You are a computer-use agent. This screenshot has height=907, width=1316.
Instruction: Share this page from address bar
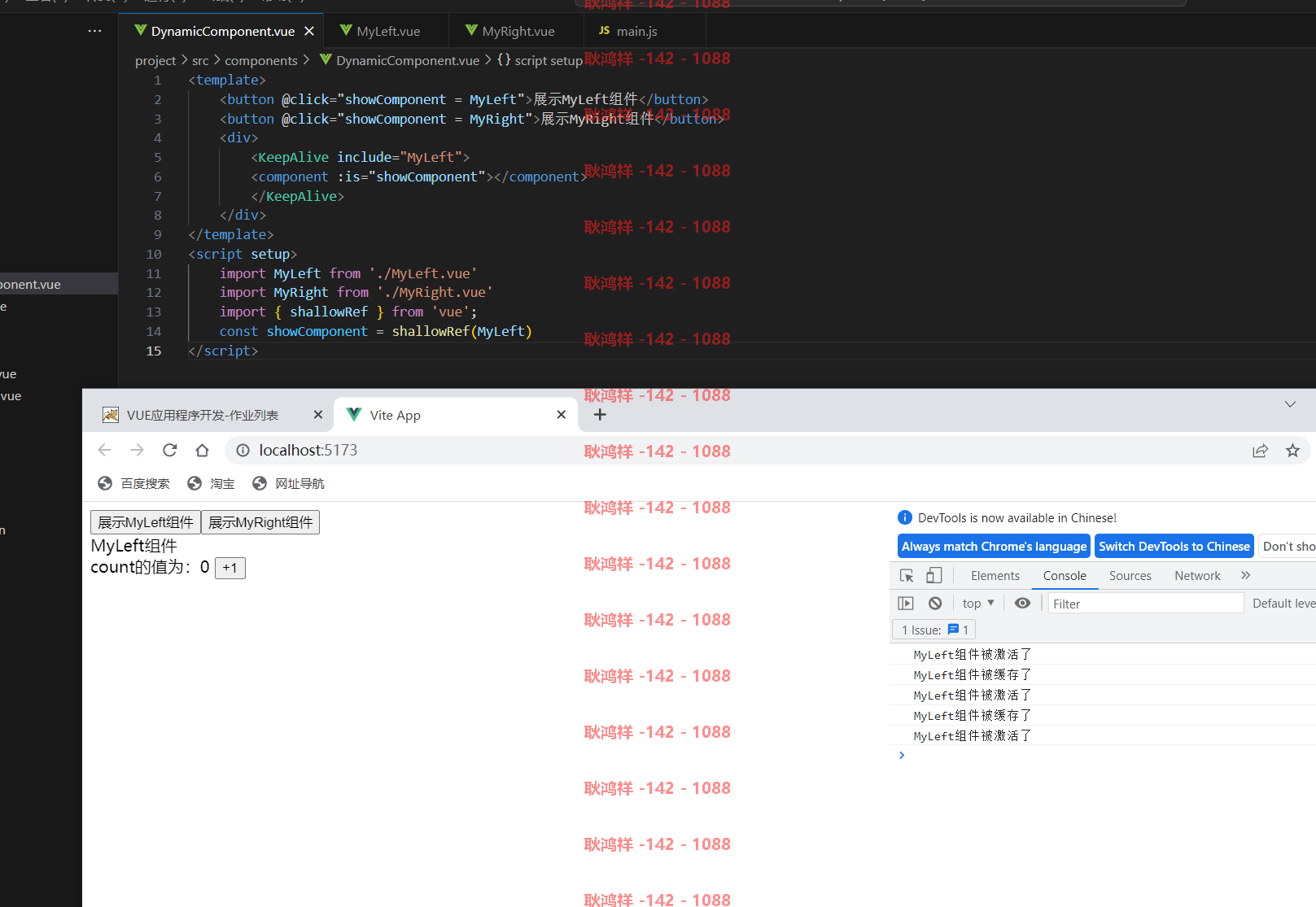(1260, 450)
